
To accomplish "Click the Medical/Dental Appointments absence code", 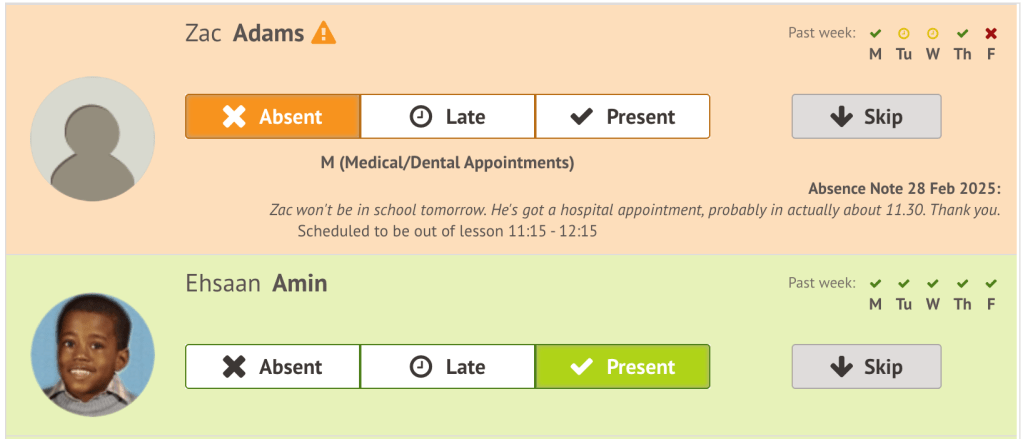I will tap(447, 162).
